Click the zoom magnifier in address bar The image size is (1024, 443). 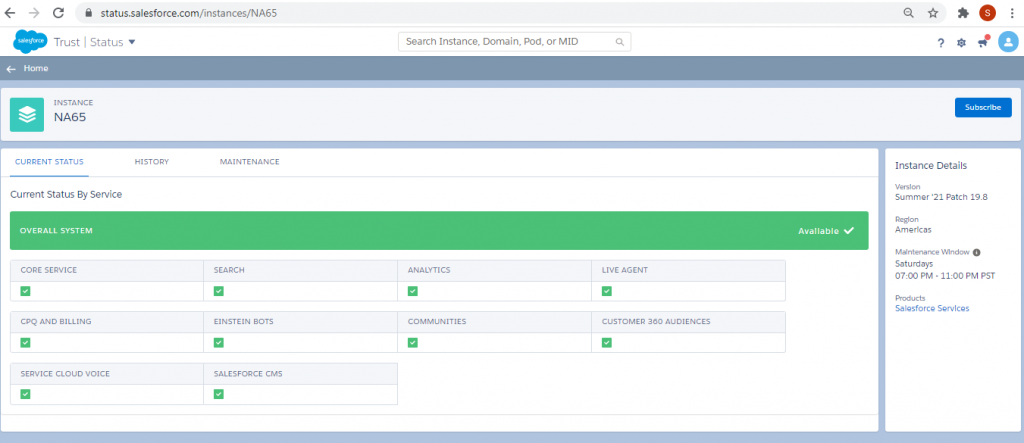pos(908,13)
